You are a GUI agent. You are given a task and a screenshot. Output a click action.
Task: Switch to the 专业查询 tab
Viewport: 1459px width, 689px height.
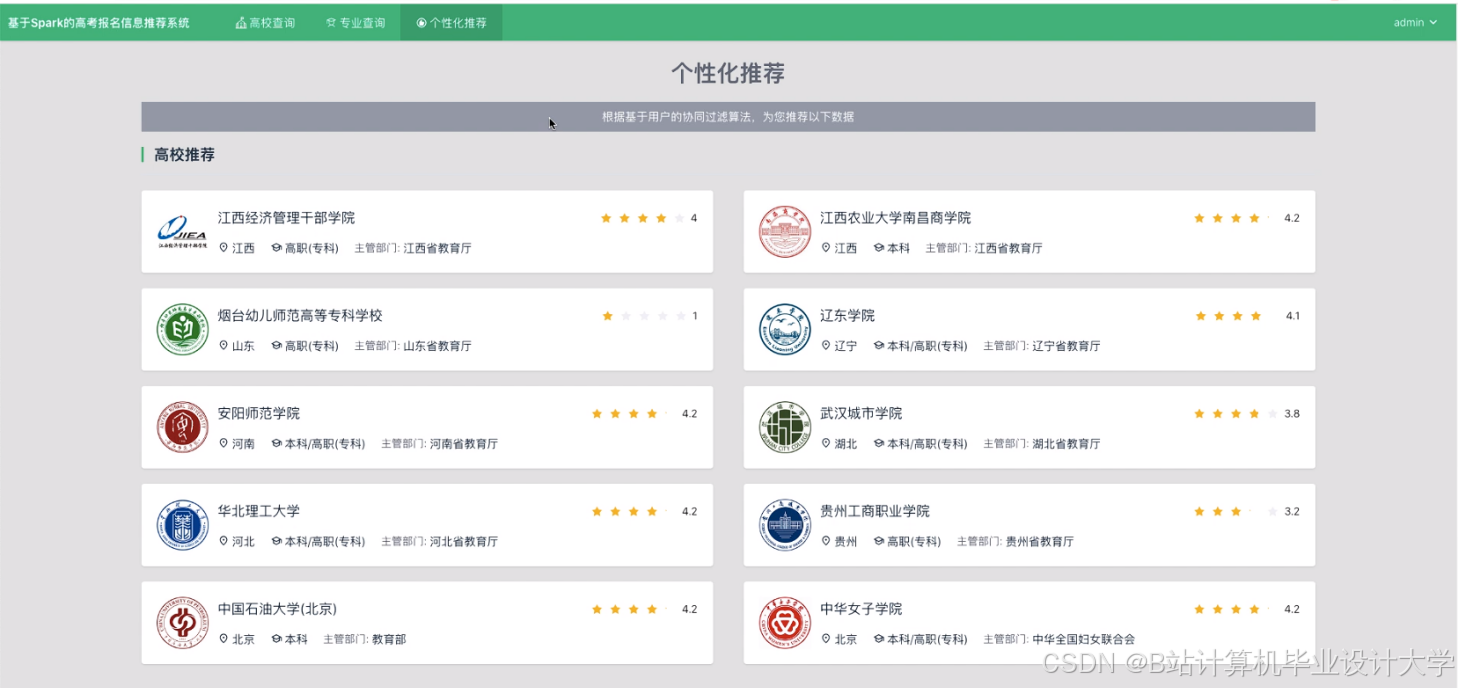point(356,21)
